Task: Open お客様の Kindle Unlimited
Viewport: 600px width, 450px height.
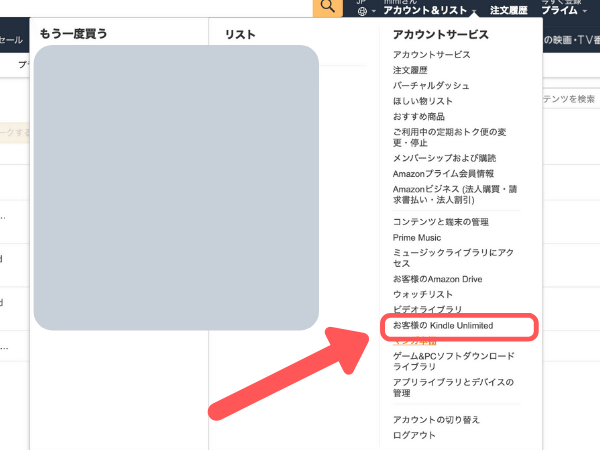Action: (443, 326)
